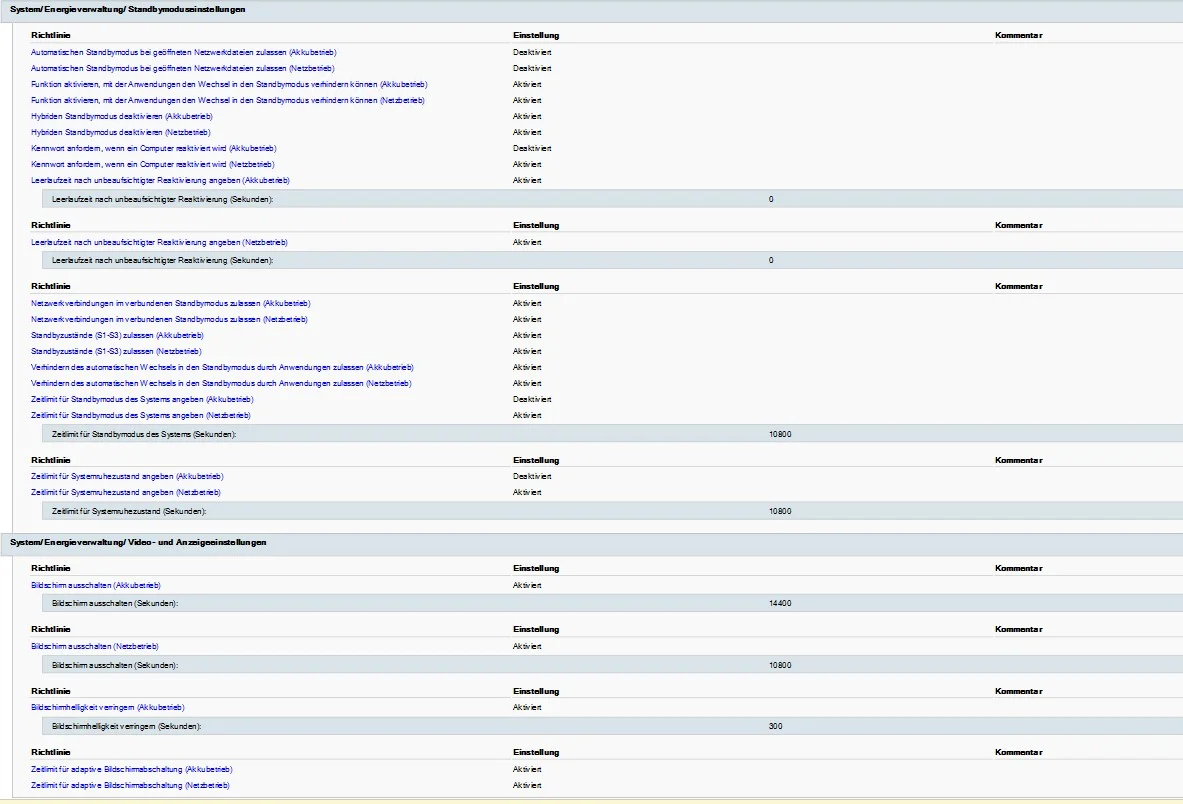Open Standbyzustände (S1-S3) zulassen (Akkubetrieb) link

click(117, 336)
